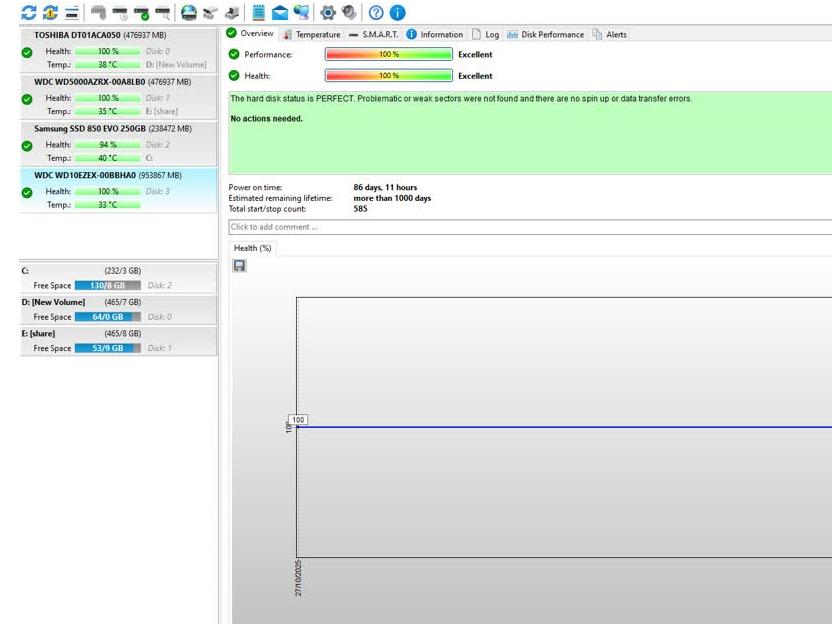Switch to the Temperature tab
This screenshot has width=832, height=624.
(x=311, y=34)
